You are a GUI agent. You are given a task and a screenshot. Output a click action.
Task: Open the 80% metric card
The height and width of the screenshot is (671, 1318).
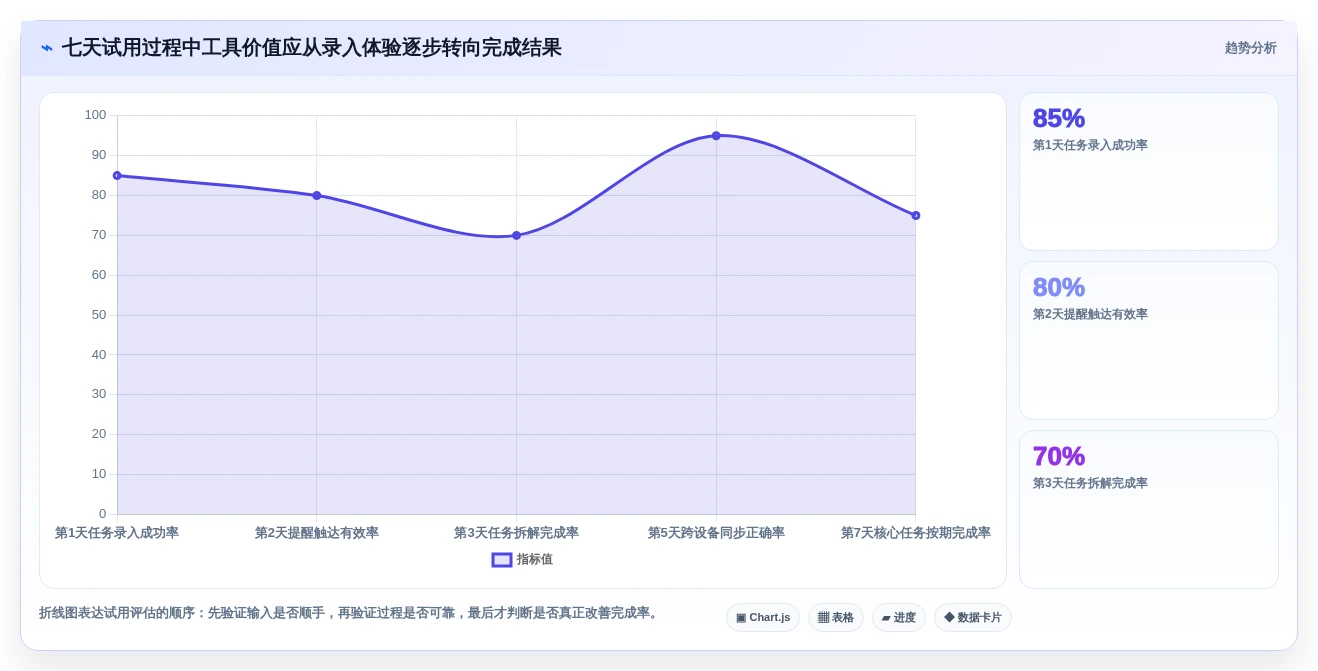(1149, 341)
